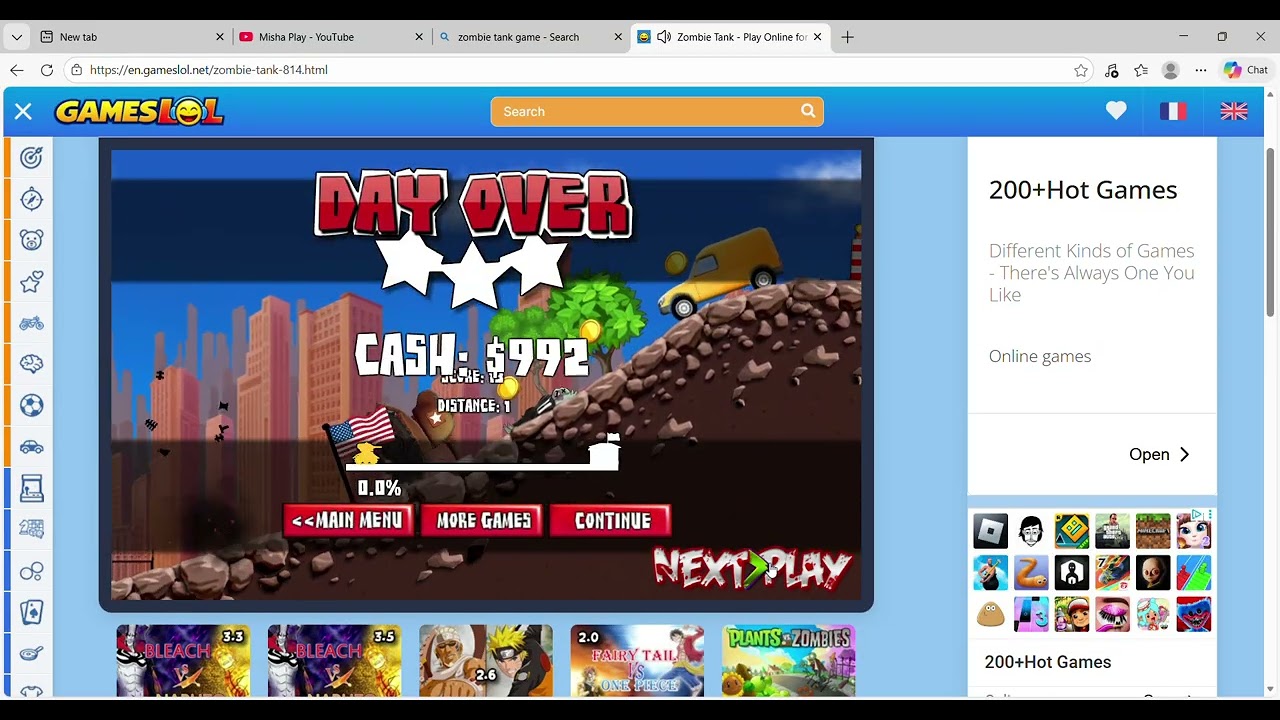
Task: Select the frying pan cooking category
Action: (x=31, y=654)
